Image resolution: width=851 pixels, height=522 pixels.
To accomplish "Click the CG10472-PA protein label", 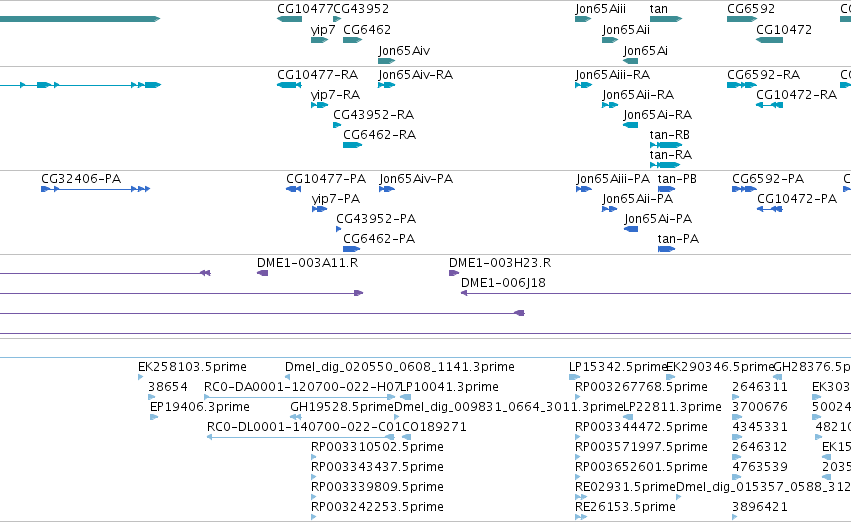I will (797, 199).
